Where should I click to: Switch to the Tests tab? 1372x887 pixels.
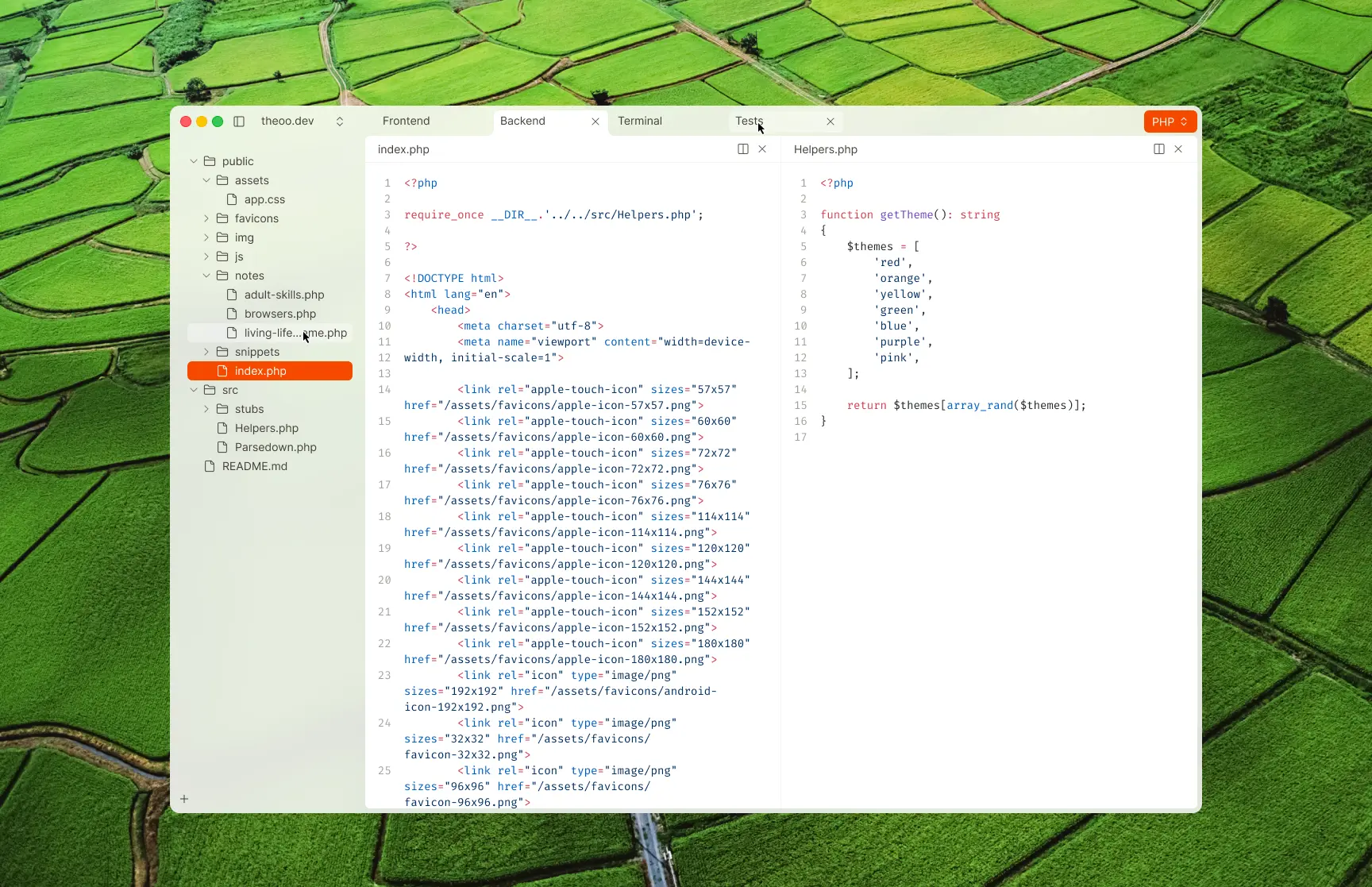click(748, 121)
